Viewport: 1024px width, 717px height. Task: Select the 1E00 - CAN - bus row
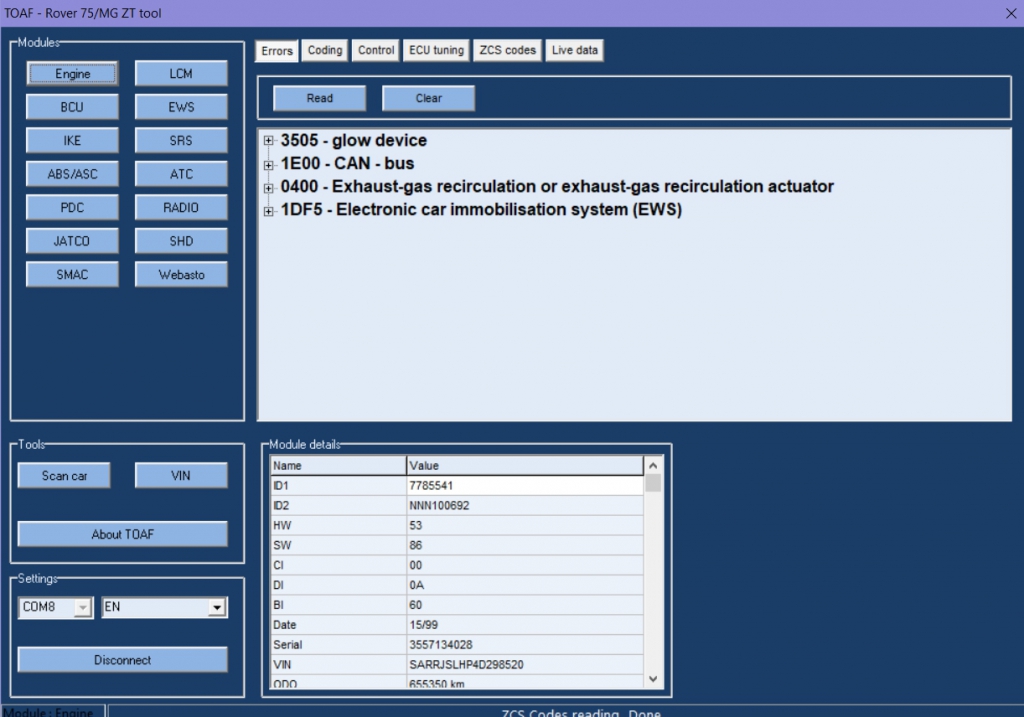(347, 163)
